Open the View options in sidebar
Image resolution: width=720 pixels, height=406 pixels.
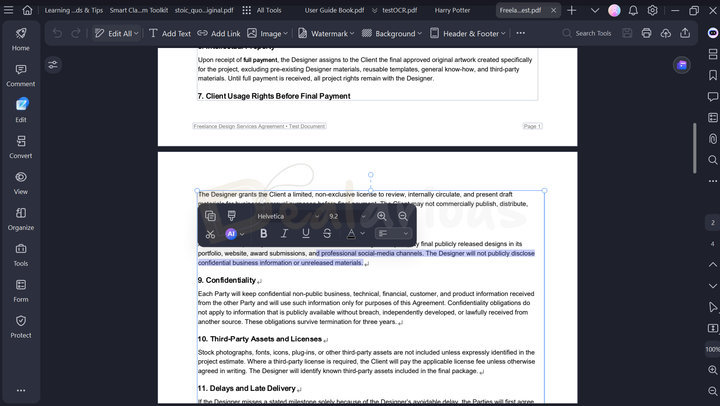[21, 183]
